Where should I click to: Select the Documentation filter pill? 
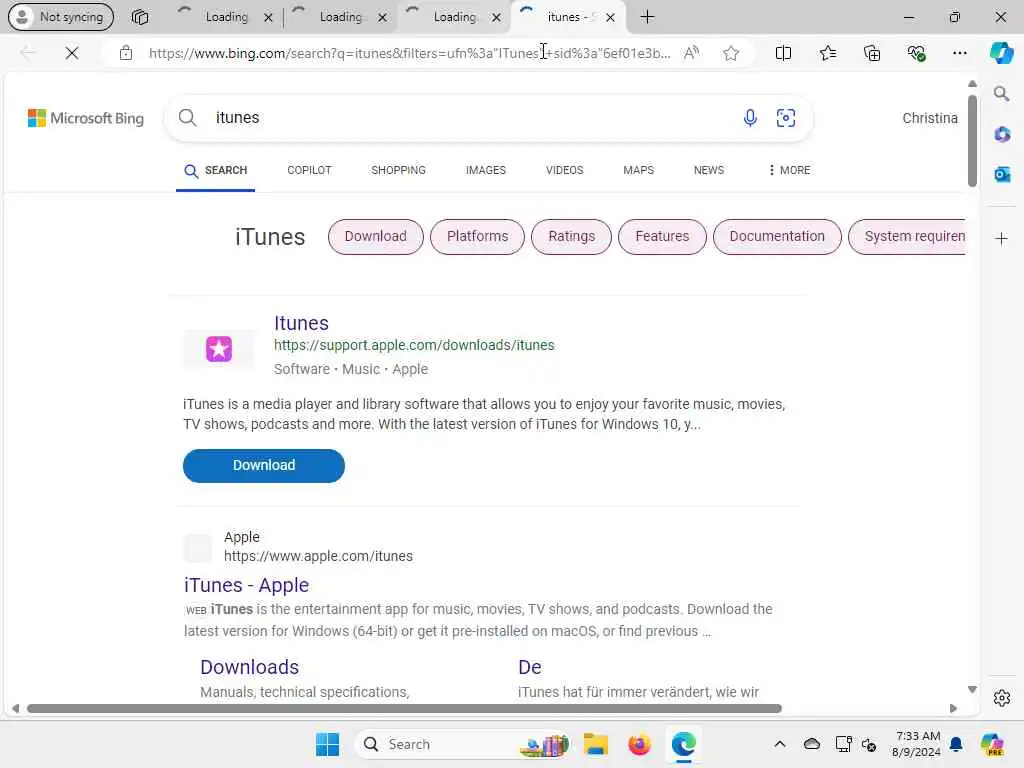(777, 236)
